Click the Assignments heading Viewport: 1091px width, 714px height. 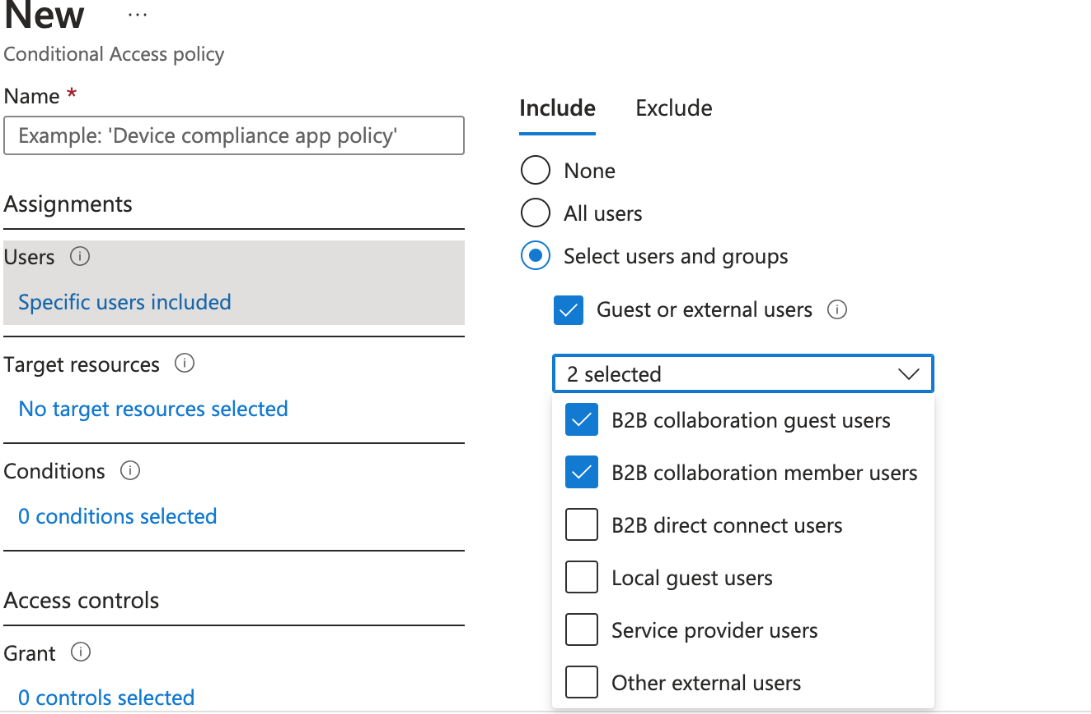coord(68,204)
